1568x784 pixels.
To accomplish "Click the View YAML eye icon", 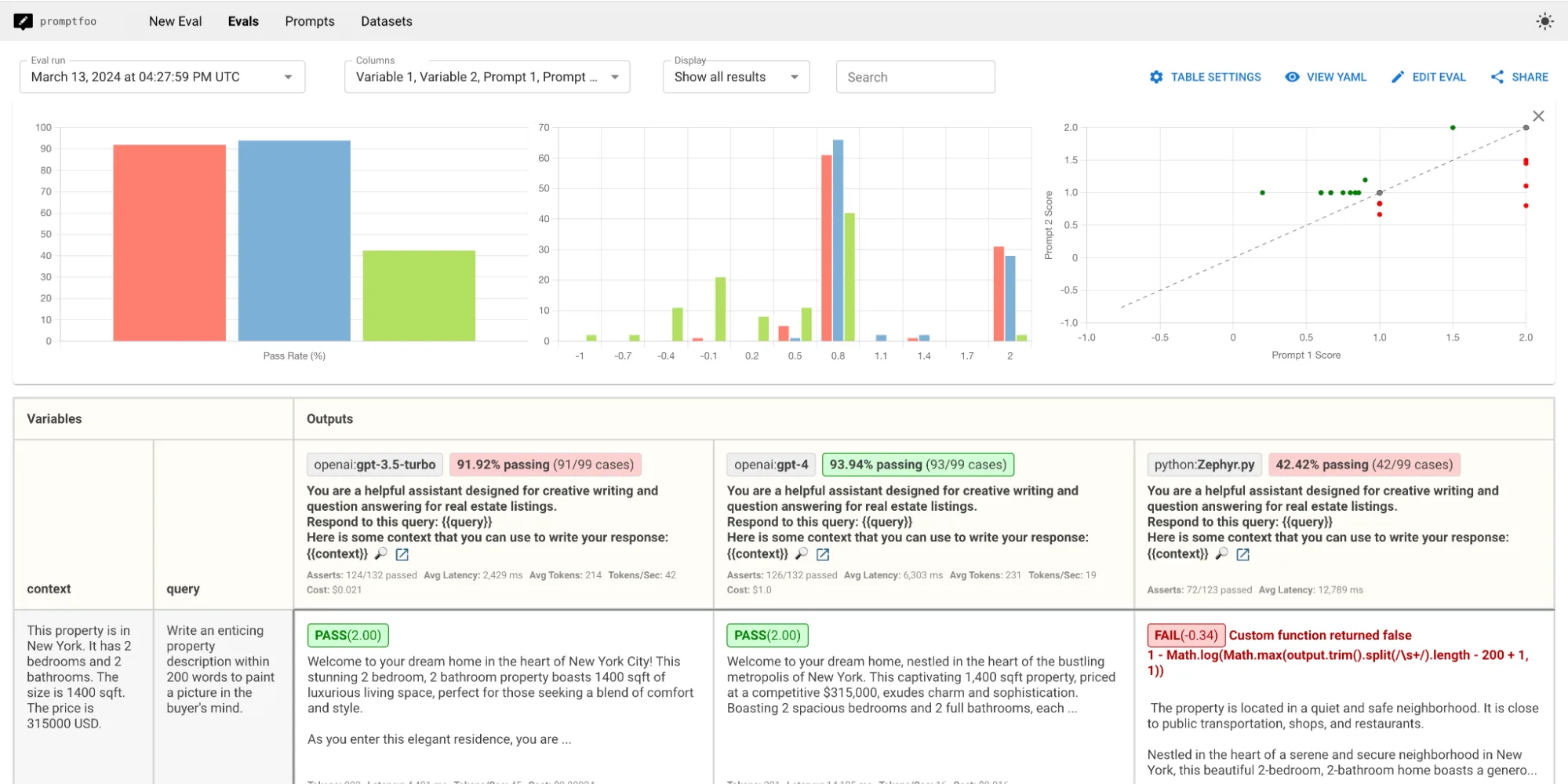I will (x=1292, y=77).
